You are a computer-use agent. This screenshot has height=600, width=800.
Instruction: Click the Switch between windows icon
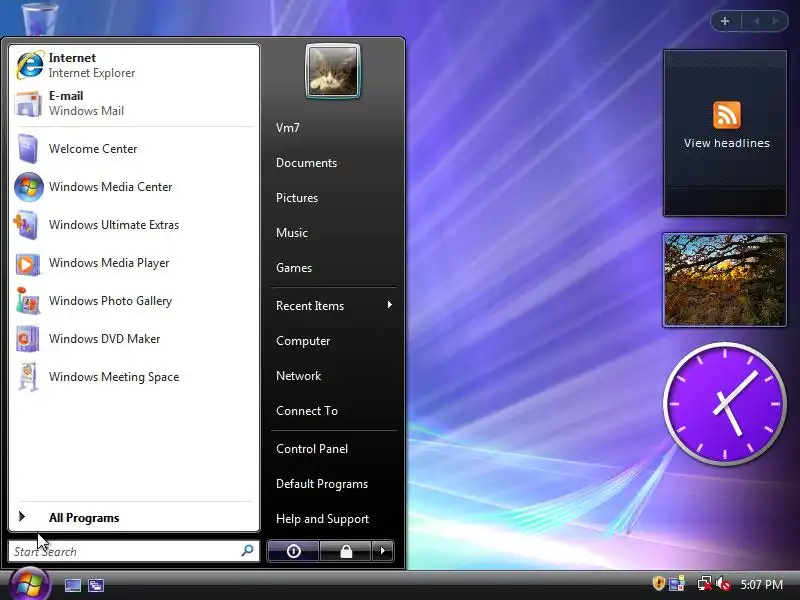(x=95, y=585)
